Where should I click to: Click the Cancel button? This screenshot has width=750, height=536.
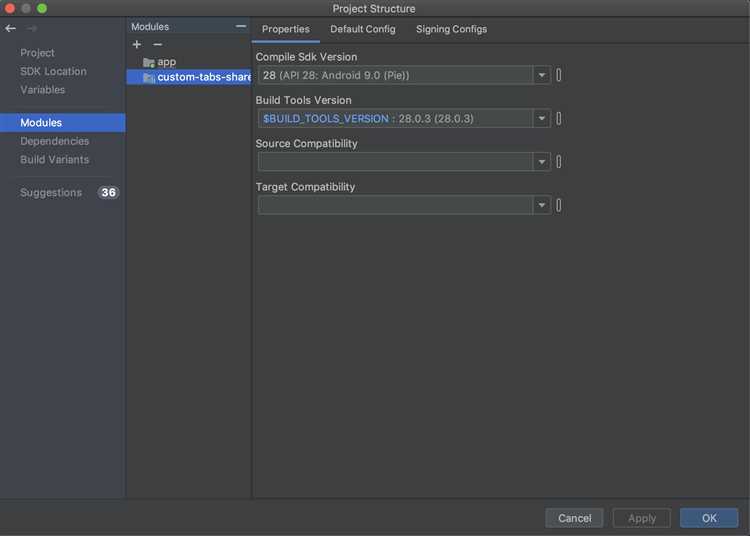pyautogui.click(x=574, y=518)
